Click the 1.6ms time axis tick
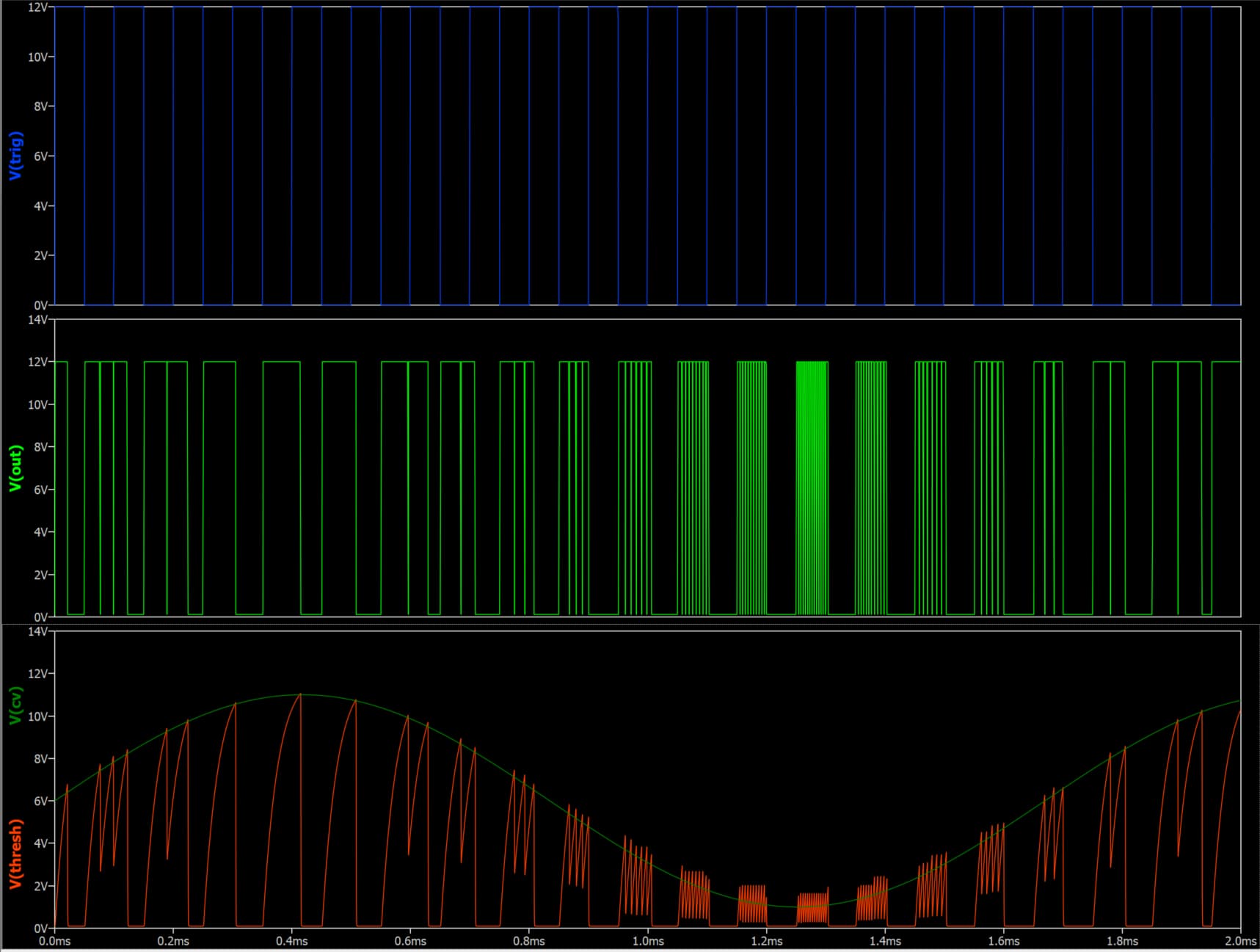This screenshot has height=952, width=1260. [x=1003, y=941]
